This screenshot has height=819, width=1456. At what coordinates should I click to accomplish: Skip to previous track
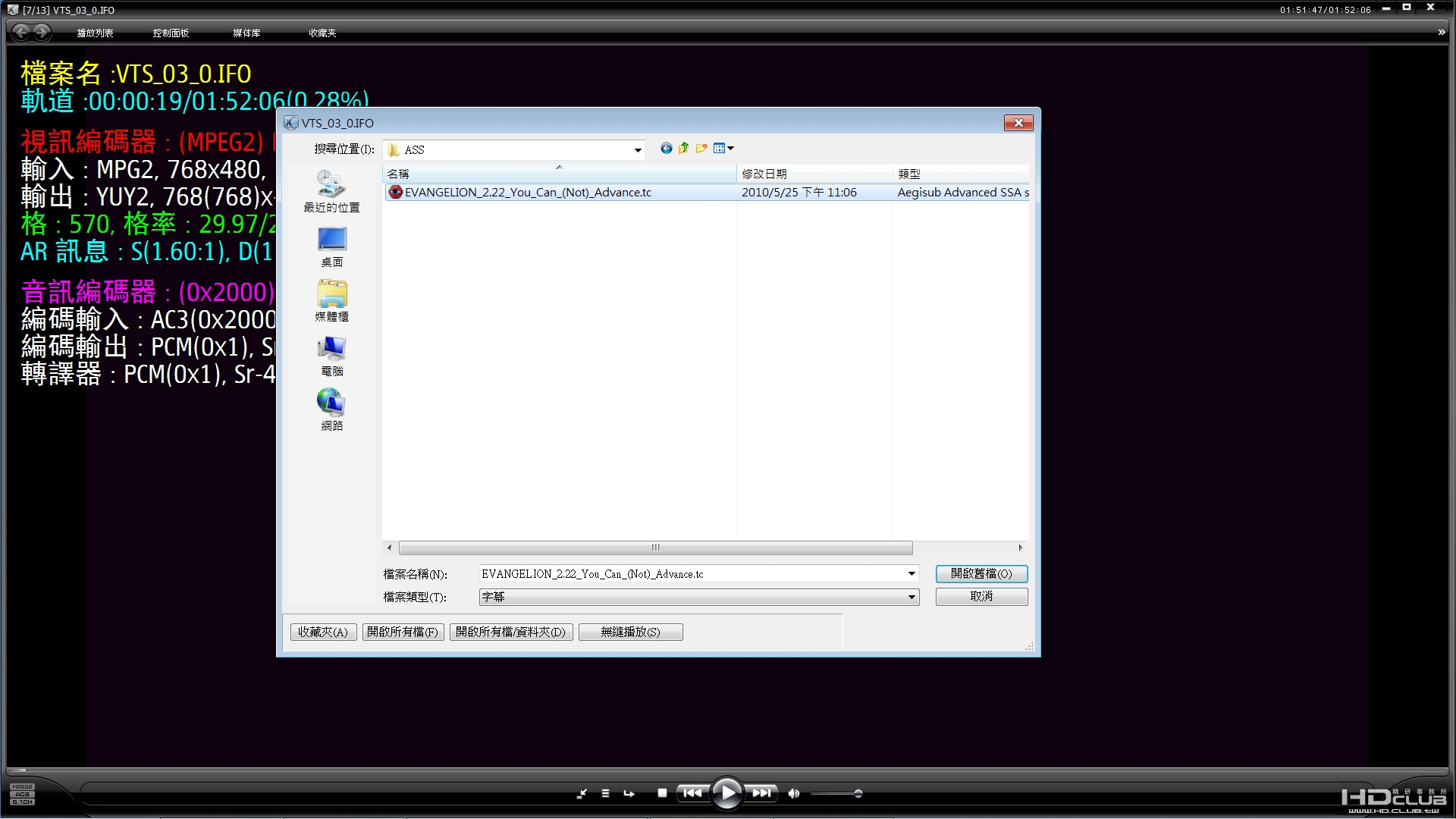click(x=692, y=793)
